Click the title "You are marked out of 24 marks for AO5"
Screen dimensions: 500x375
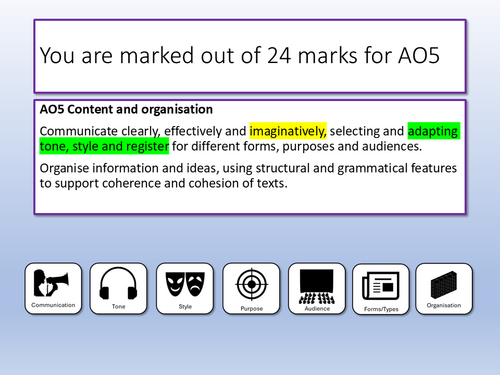point(240,55)
